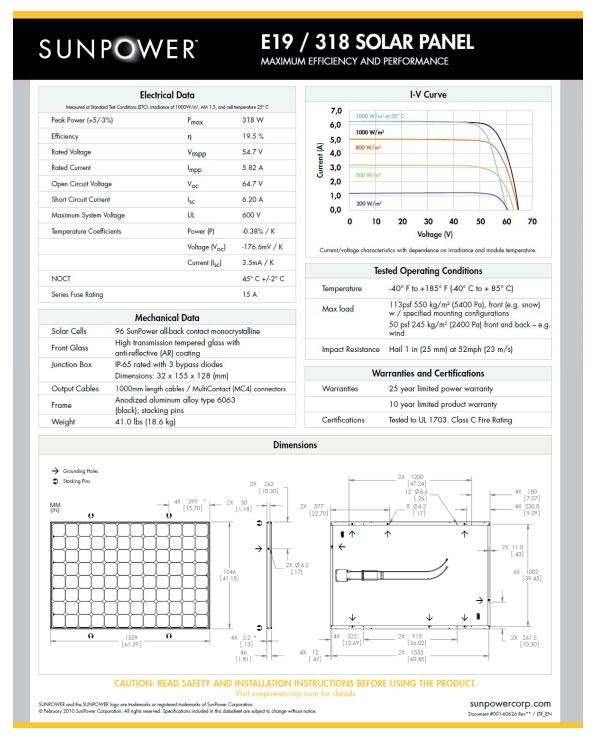
Task: Click the 'Front Glass' row label
Action: tap(69, 347)
